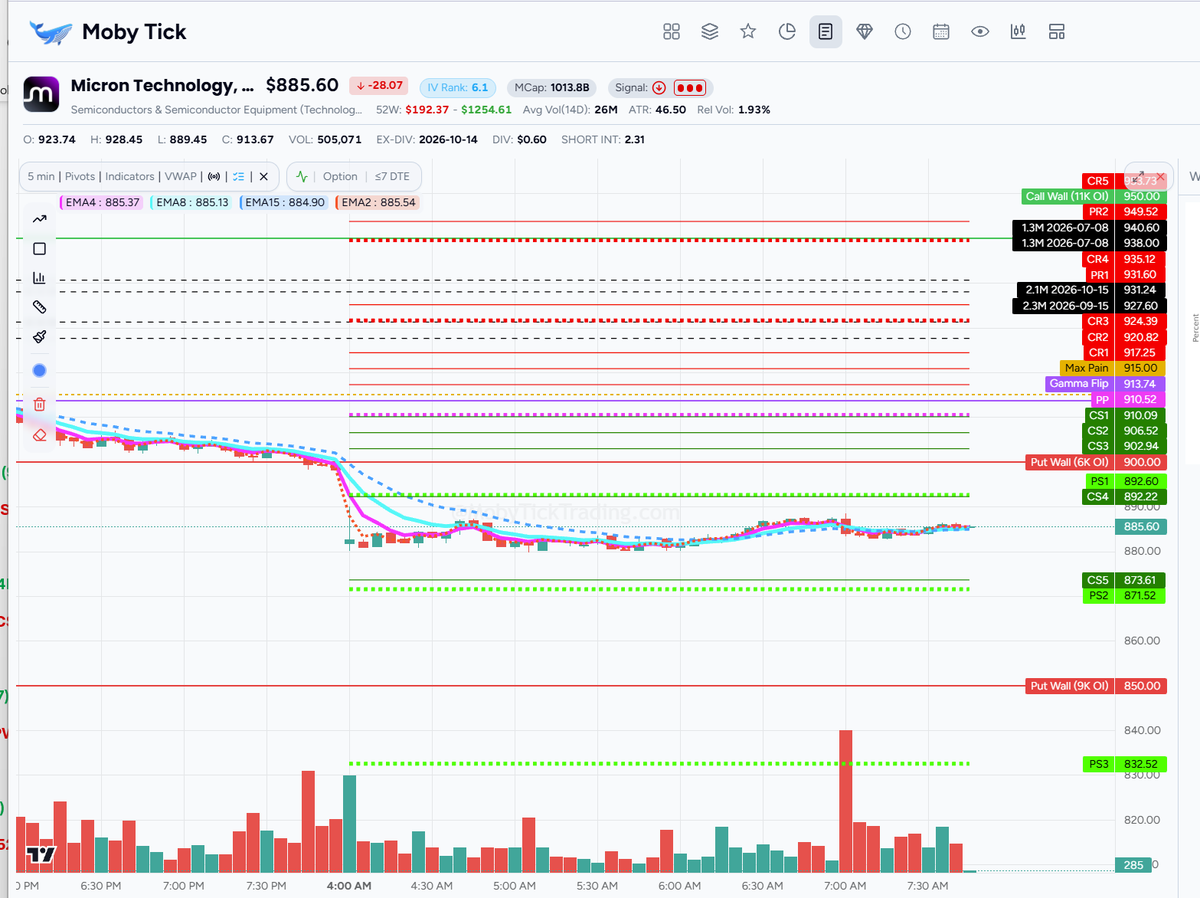This screenshot has width=1200, height=898.
Task: Click the Moby Tick whale logo
Action: coord(51,32)
